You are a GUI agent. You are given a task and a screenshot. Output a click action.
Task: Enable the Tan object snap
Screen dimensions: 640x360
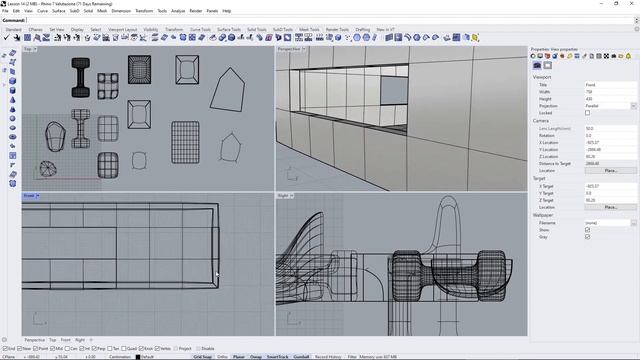click(109, 349)
